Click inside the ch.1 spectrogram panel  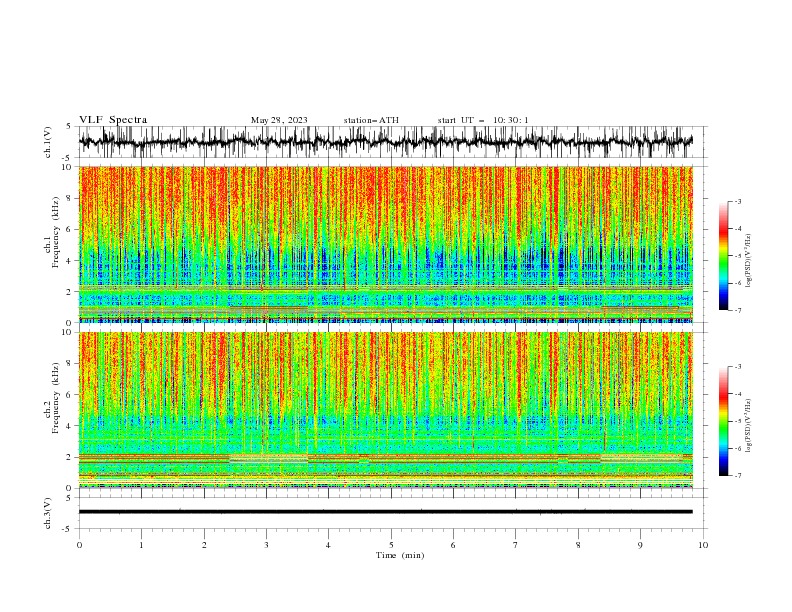pyautogui.click(x=386, y=244)
